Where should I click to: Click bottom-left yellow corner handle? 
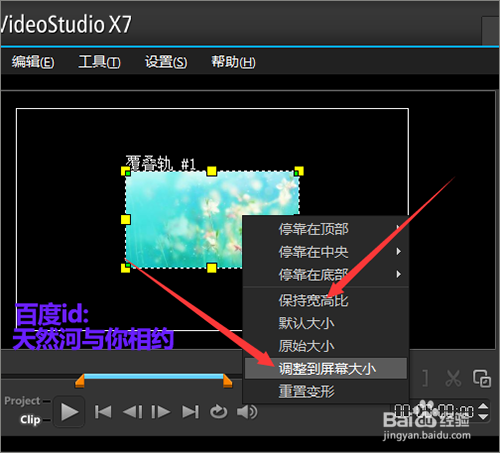(125, 268)
